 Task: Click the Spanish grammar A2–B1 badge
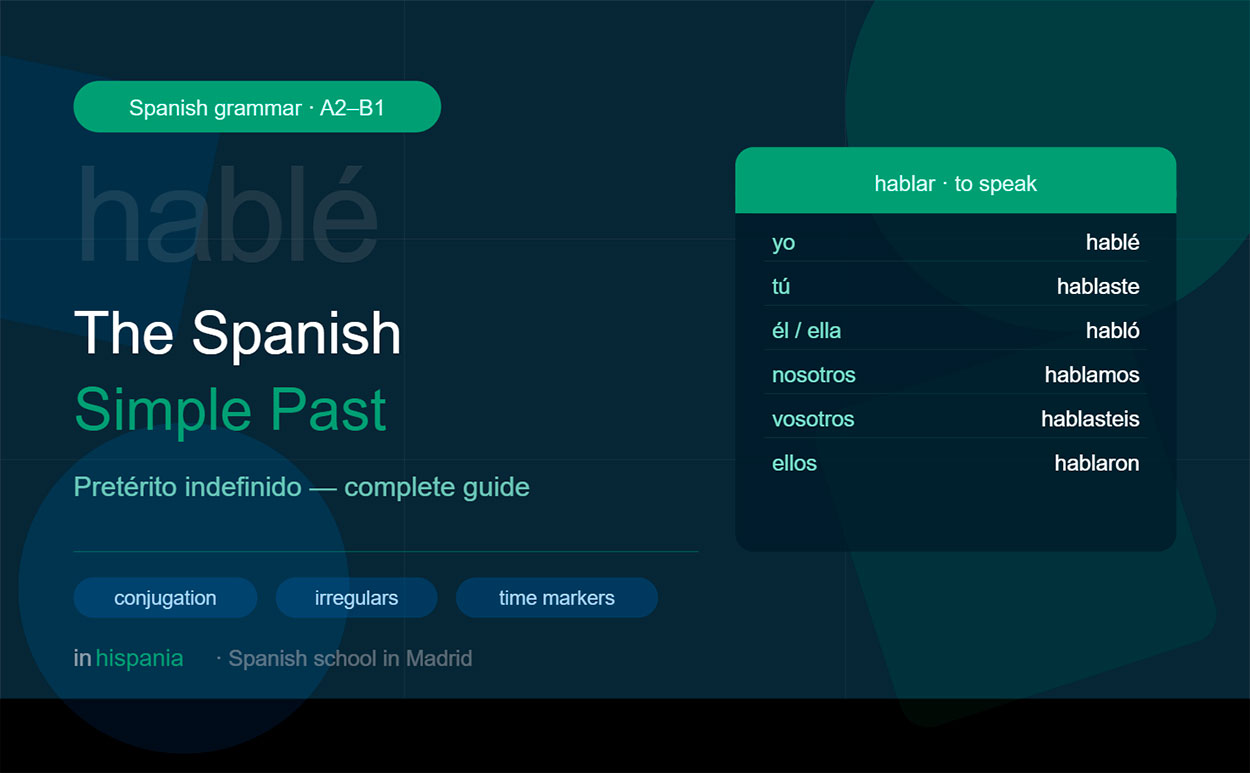point(257,106)
